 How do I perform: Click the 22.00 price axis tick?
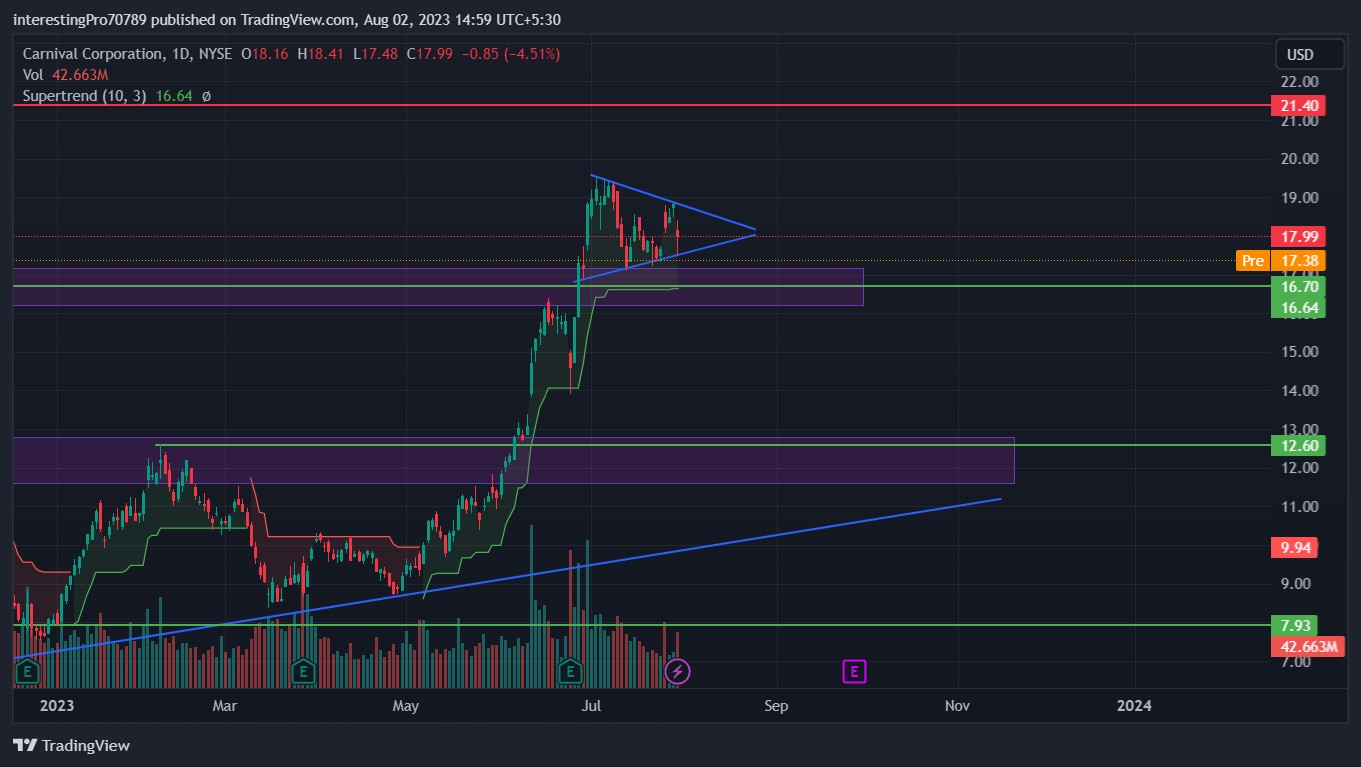(x=1299, y=82)
